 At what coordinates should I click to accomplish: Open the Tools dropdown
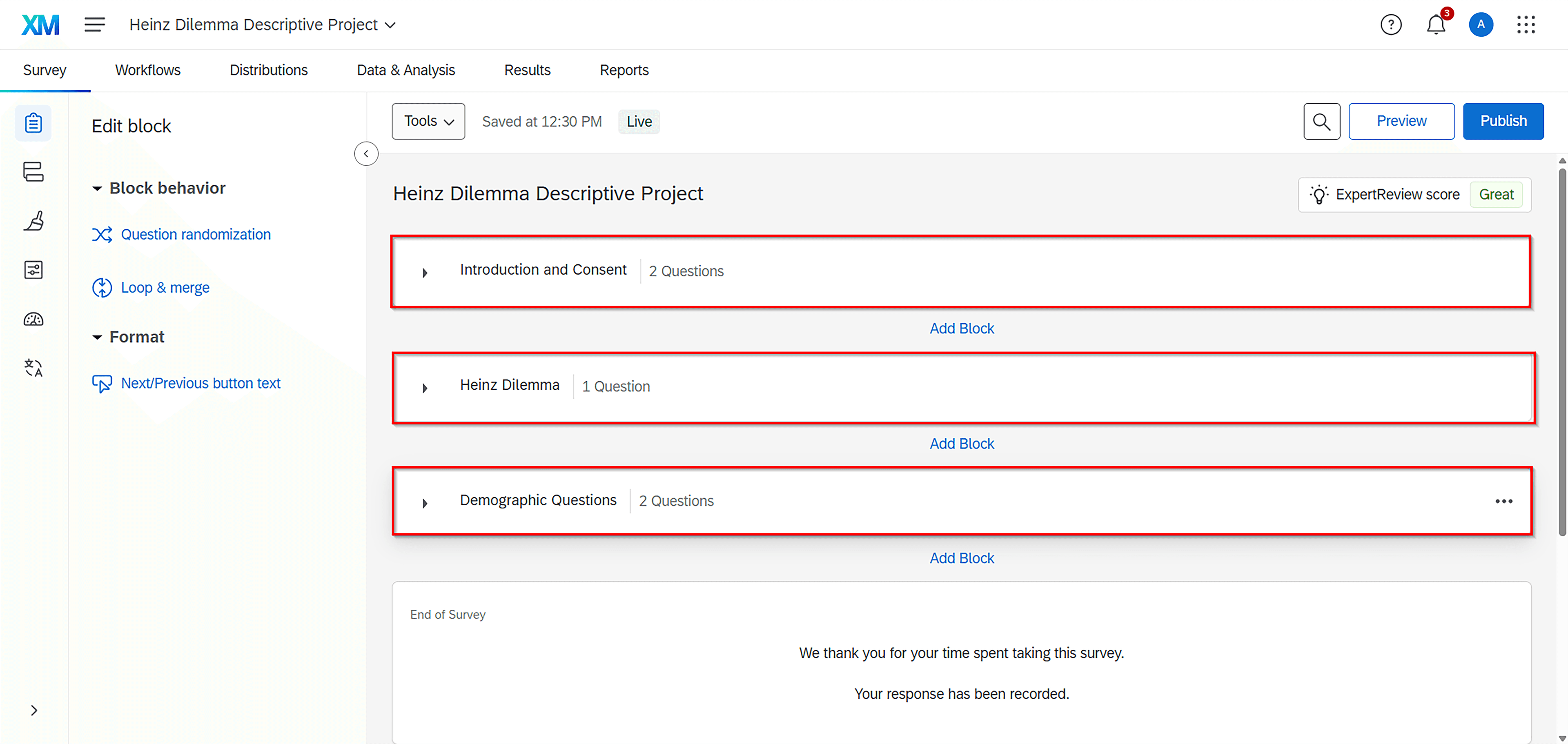[x=428, y=122]
